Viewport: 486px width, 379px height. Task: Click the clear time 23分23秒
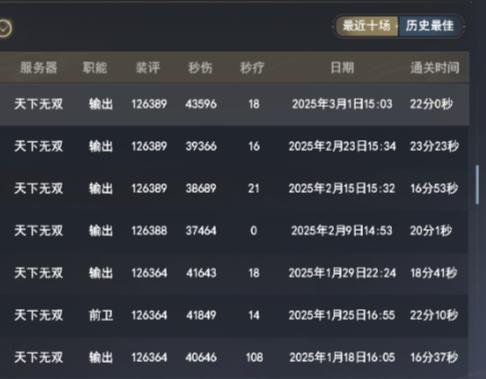[434, 146]
